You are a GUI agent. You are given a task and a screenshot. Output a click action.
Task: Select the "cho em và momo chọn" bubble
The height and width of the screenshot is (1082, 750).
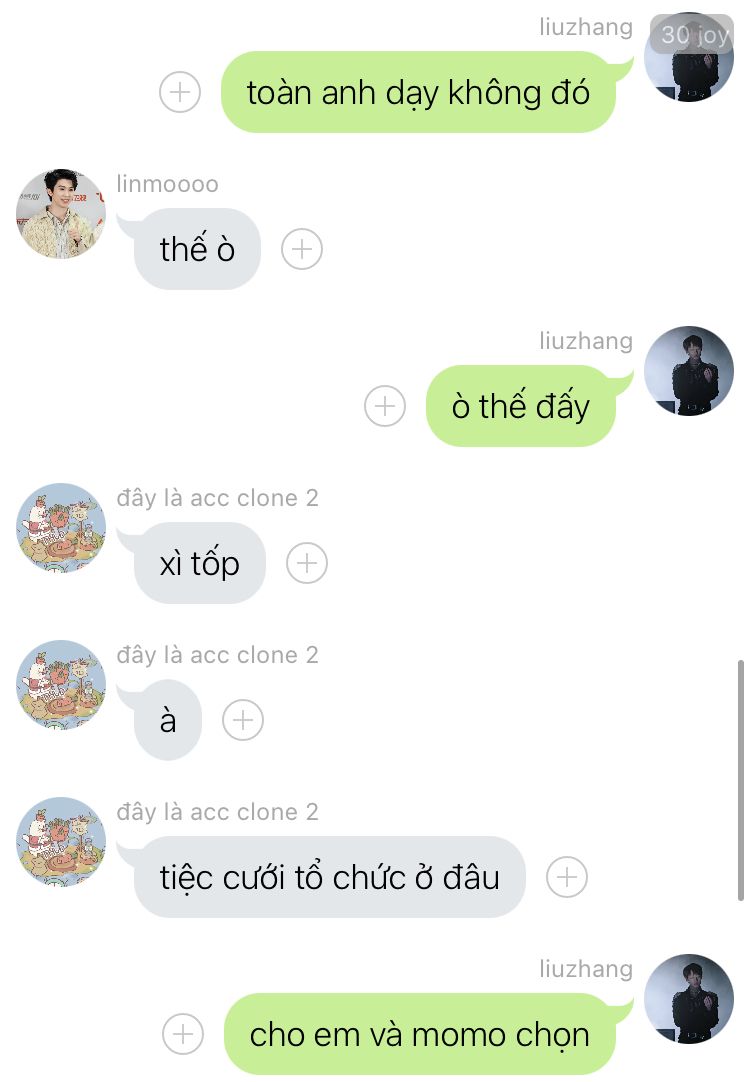pyautogui.click(x=420, y=1034)
